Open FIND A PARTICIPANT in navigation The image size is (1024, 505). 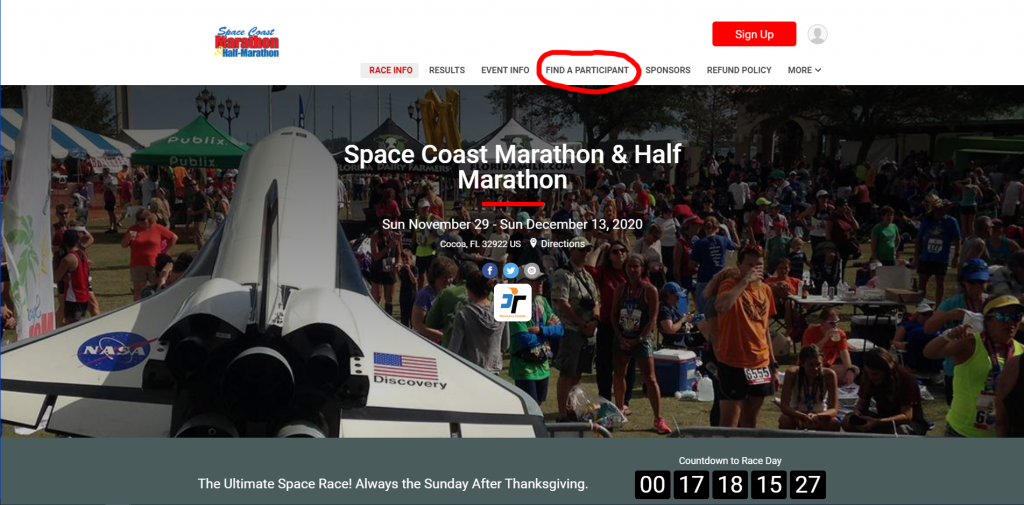click(x=587, y=70)
